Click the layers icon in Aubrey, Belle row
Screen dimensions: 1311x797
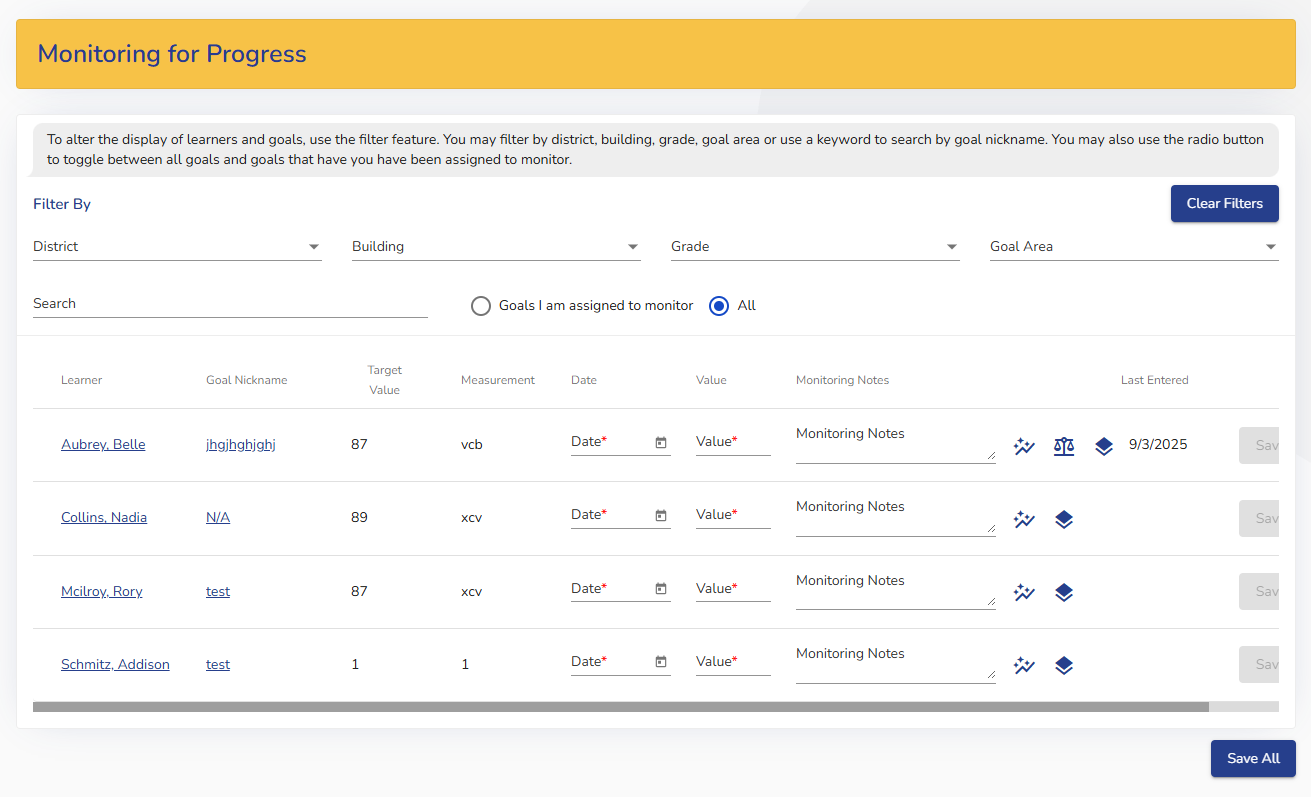coord(1103,446)
